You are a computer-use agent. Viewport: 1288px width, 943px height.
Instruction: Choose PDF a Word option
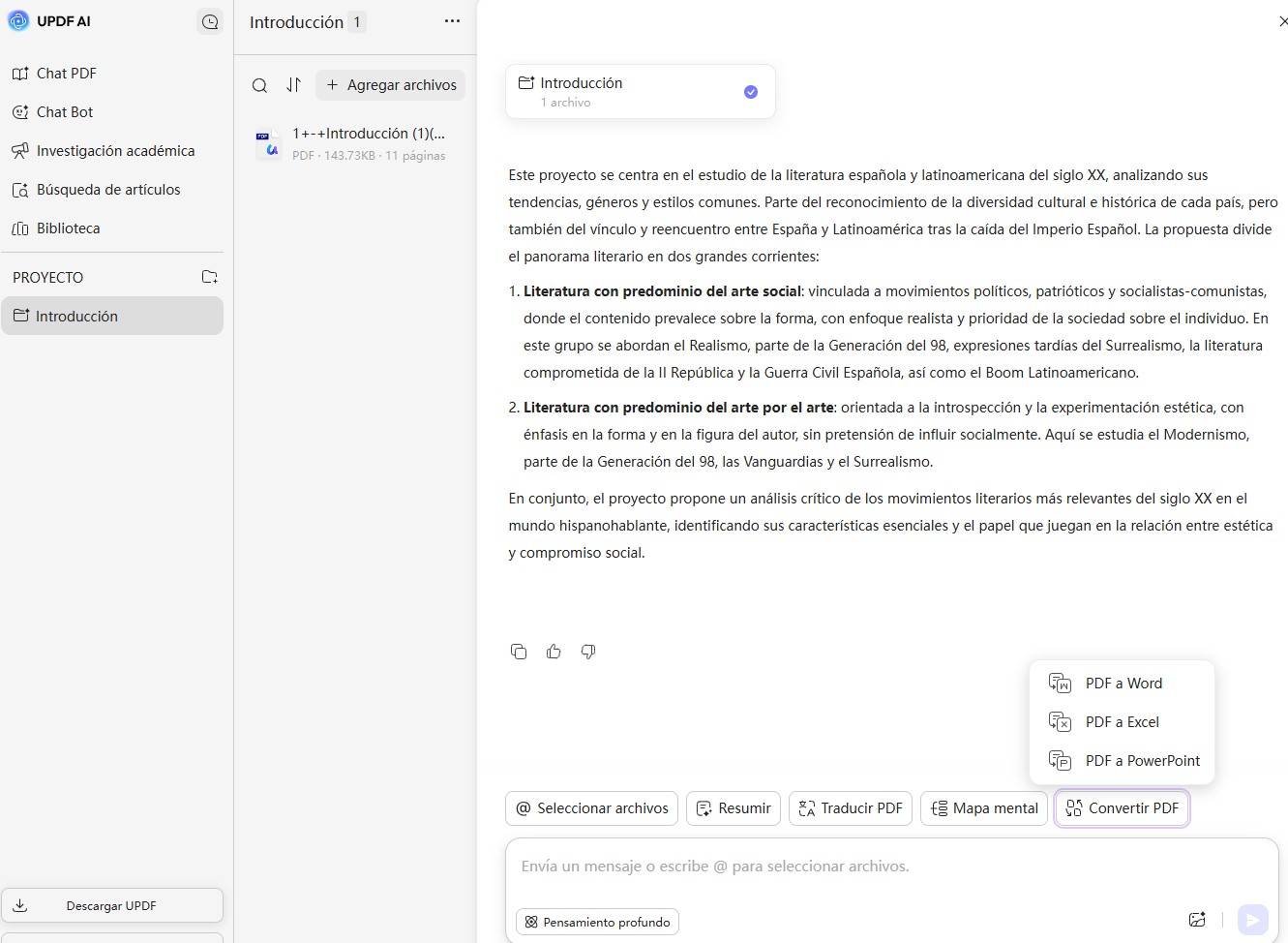click(x=1122, y=684)
